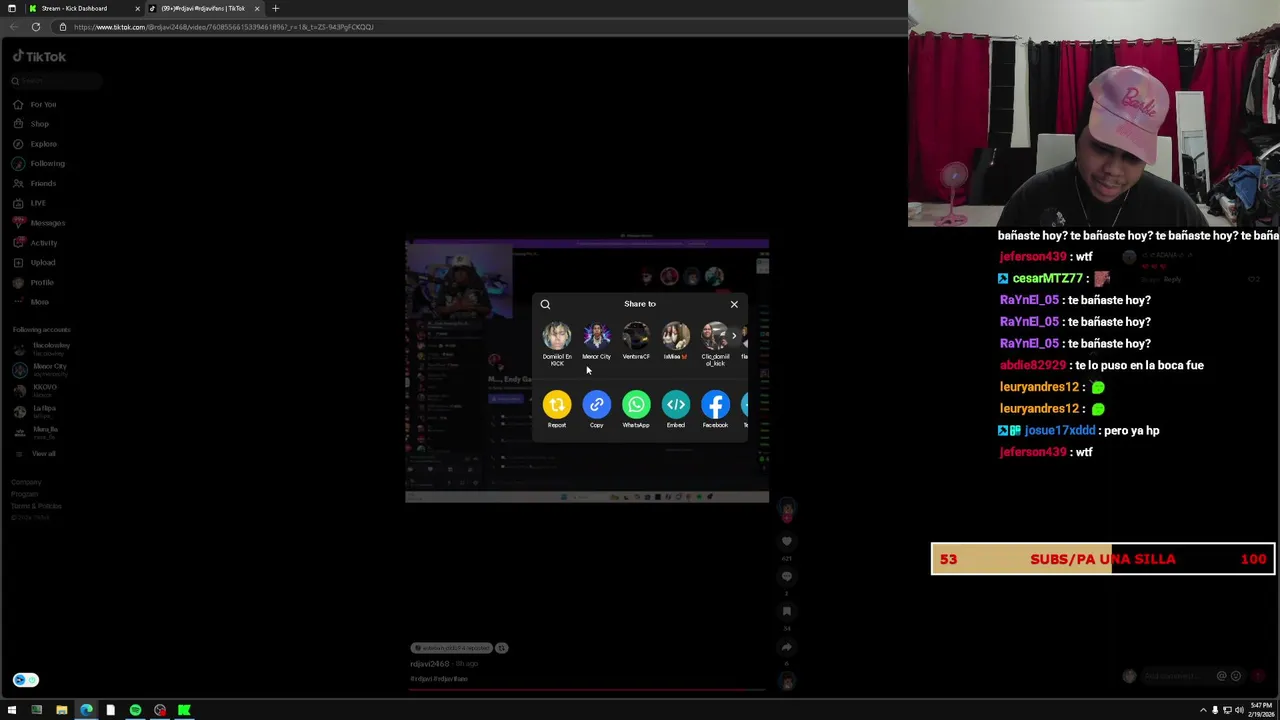1280x720 pixels.
Task: Click the share arrow icon on video
Action: click(x=787, y=647)
